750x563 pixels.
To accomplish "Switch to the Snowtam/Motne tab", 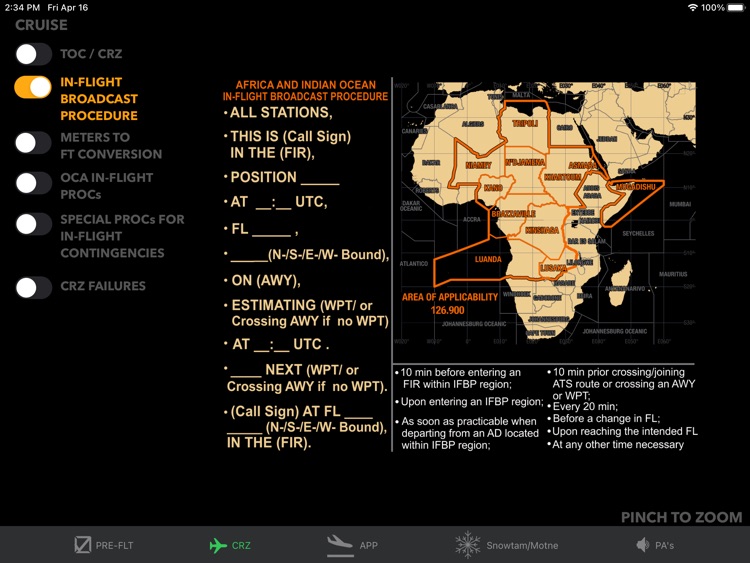I will (x=507, y=545).
